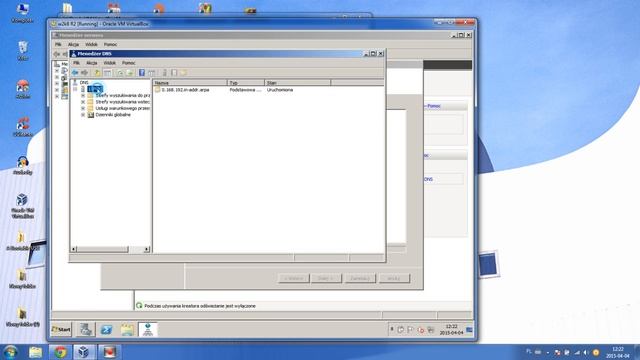Click the Dalej button in wizard

(326, 278)
